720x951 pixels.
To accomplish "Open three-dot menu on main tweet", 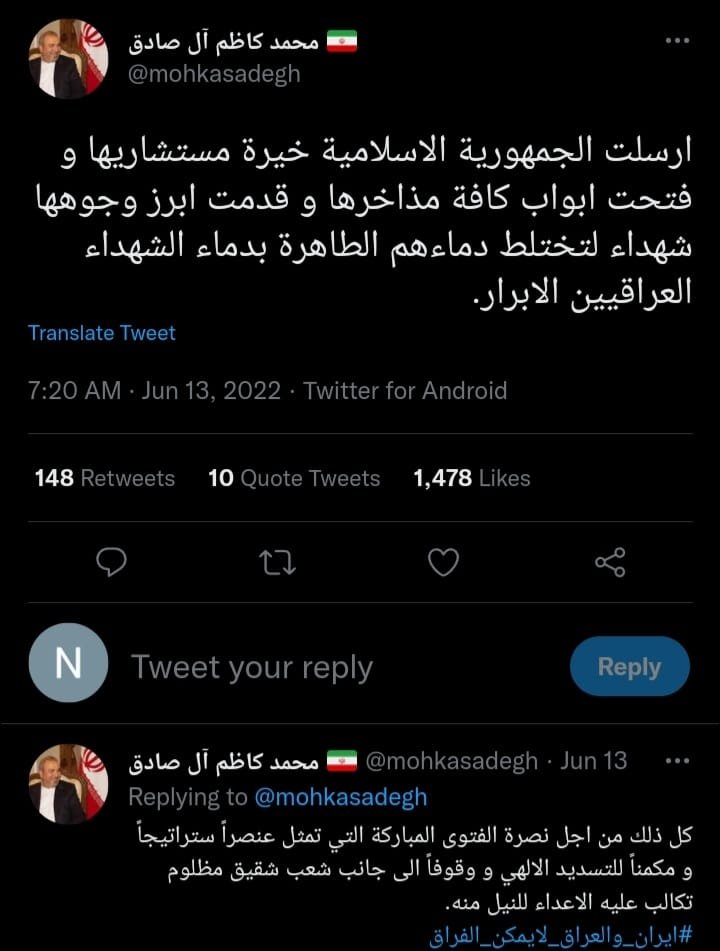I will point(677,42).
